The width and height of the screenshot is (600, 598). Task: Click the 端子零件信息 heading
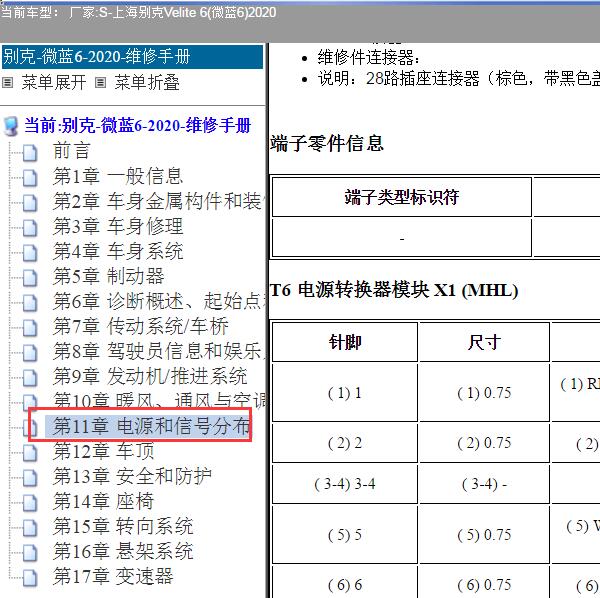coord(326,144)
